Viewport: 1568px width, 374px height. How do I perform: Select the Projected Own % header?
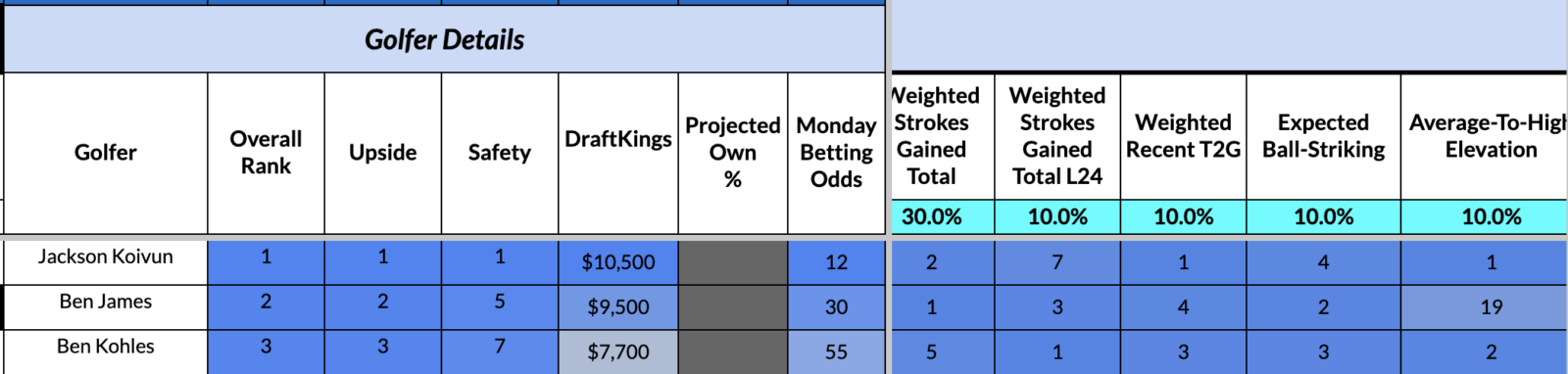[x=733, y=153]
